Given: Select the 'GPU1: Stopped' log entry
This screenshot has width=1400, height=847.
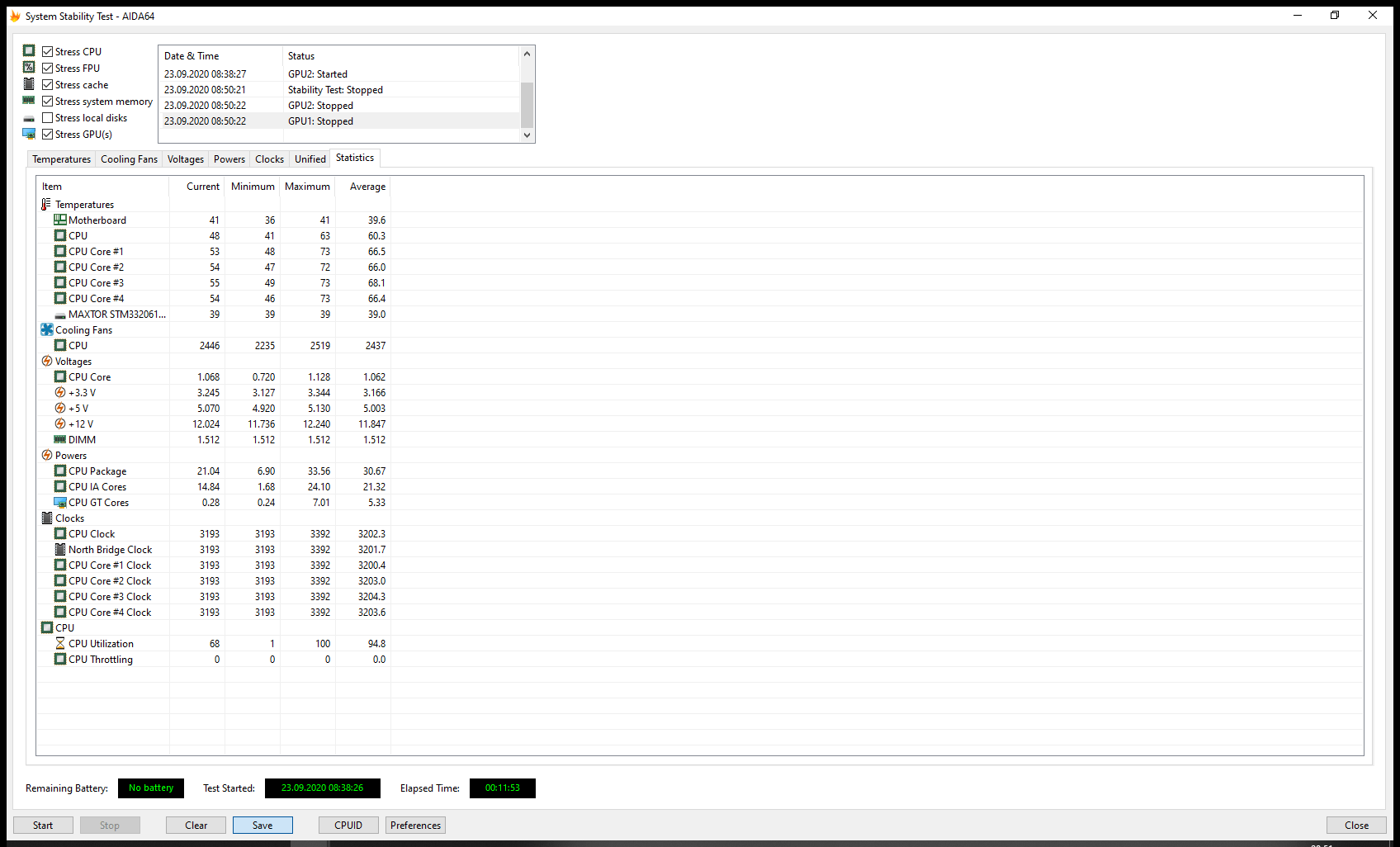Looking at the screenshot, I should tap(340, 121).
